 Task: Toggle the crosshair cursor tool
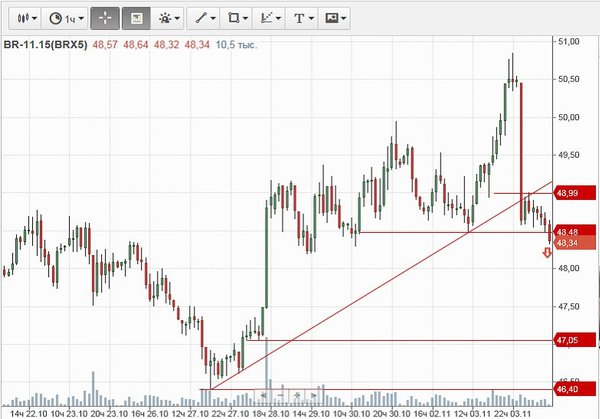[x=104, y=18]
